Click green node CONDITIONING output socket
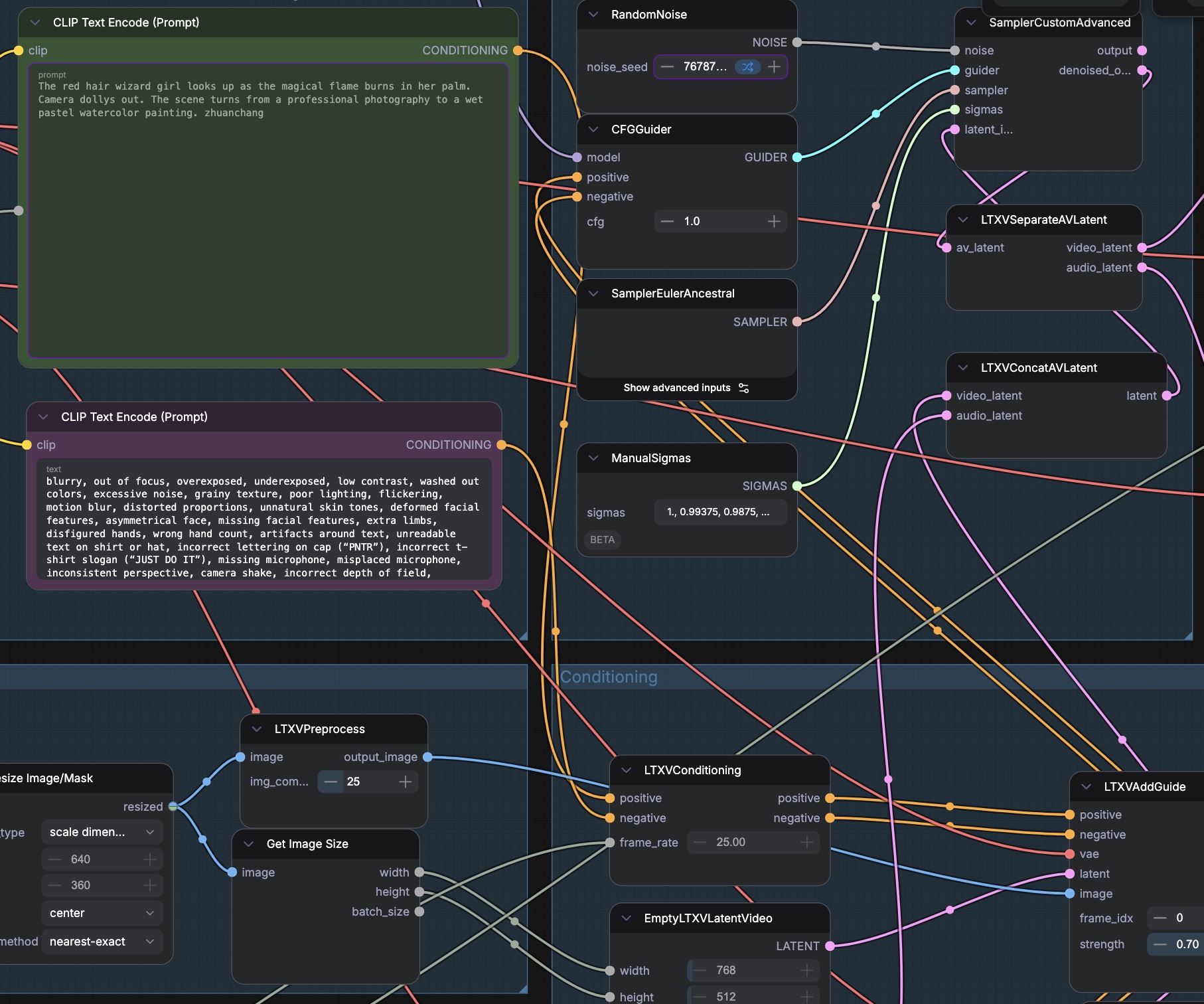Viewport: 1204px width, 1004px height. pos(518,50)
